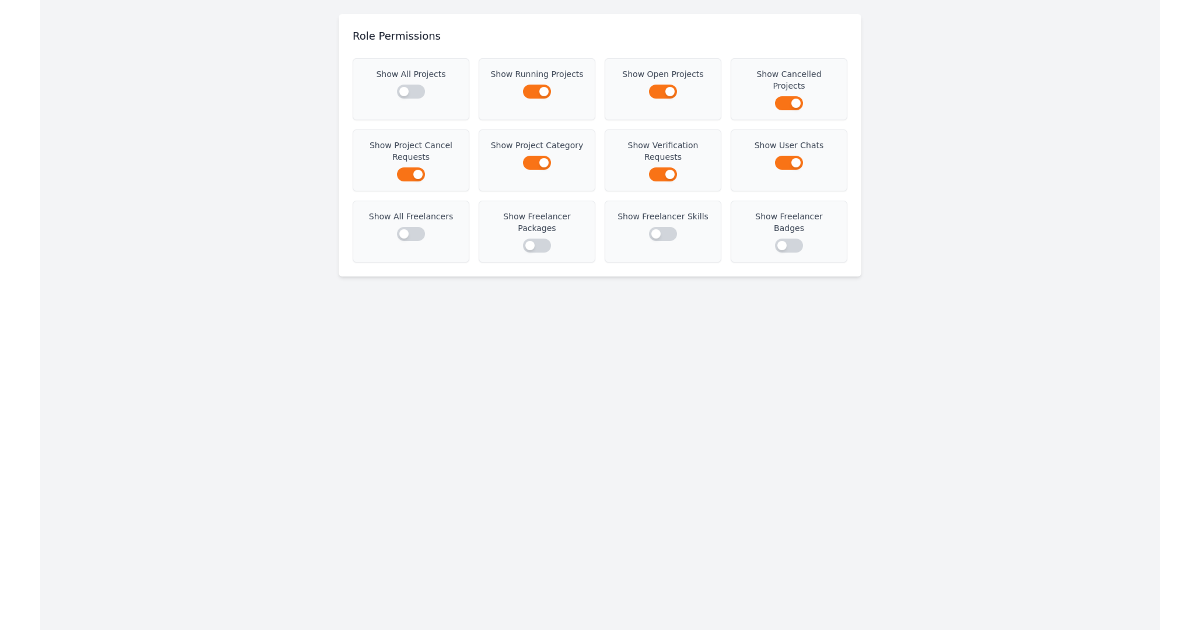This screenshot has height=630, width=1200.
Task: Click the Show Cancelled Projects label text
Action: tap(789, 80)
